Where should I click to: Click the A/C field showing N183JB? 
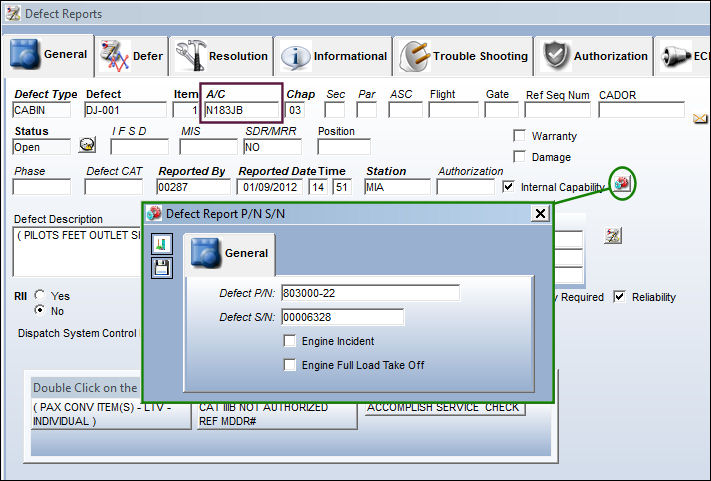point(242,110)
